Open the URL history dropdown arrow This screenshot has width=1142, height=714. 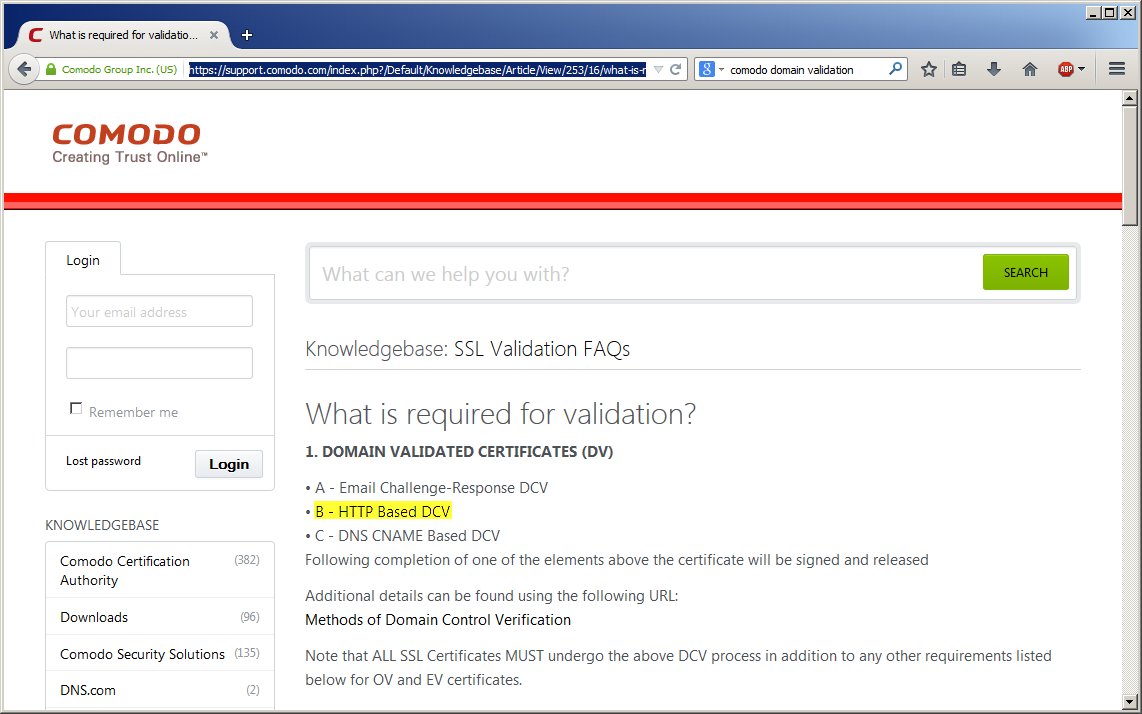(658, 70)
